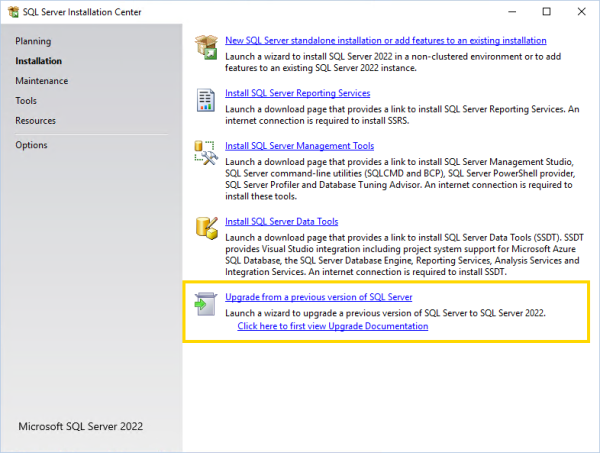The image size is (600, 453).
Task: Open Install SQL Server Data Tools link
Action: tap(281, 222)
